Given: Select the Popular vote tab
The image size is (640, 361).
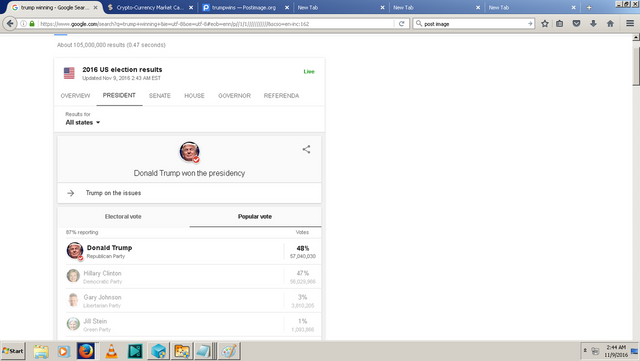Looking at the screenshot, I should [255, 217].
